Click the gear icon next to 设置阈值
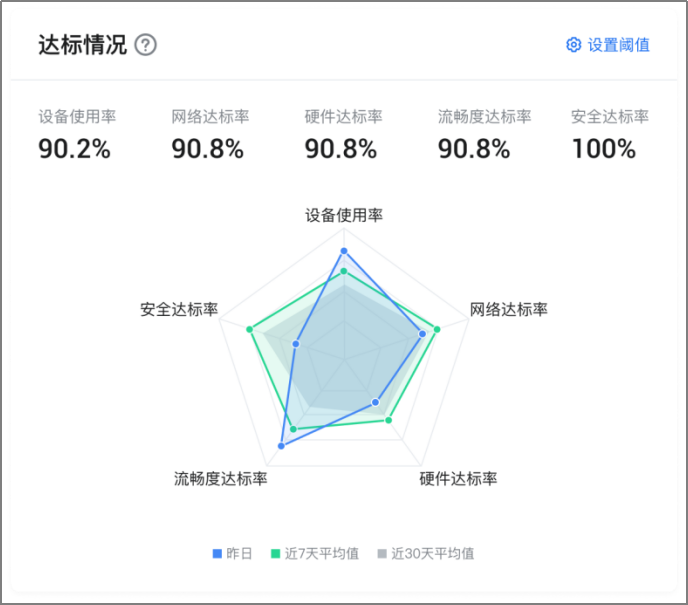The image size is (688, 605). pos(573,45)
